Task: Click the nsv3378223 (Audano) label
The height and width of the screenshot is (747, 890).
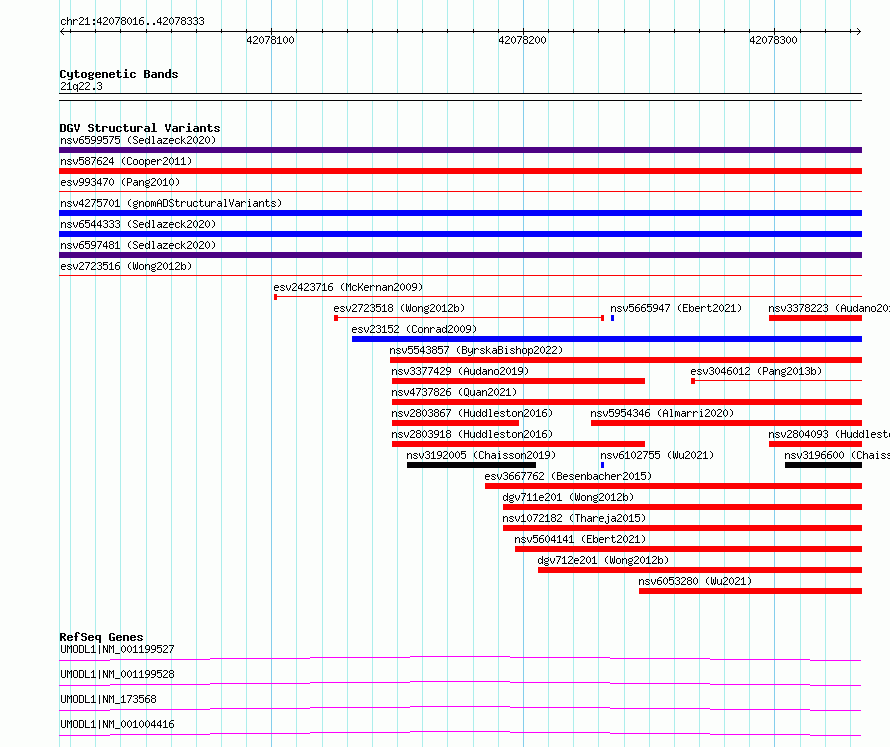Action: click(829, 308)
